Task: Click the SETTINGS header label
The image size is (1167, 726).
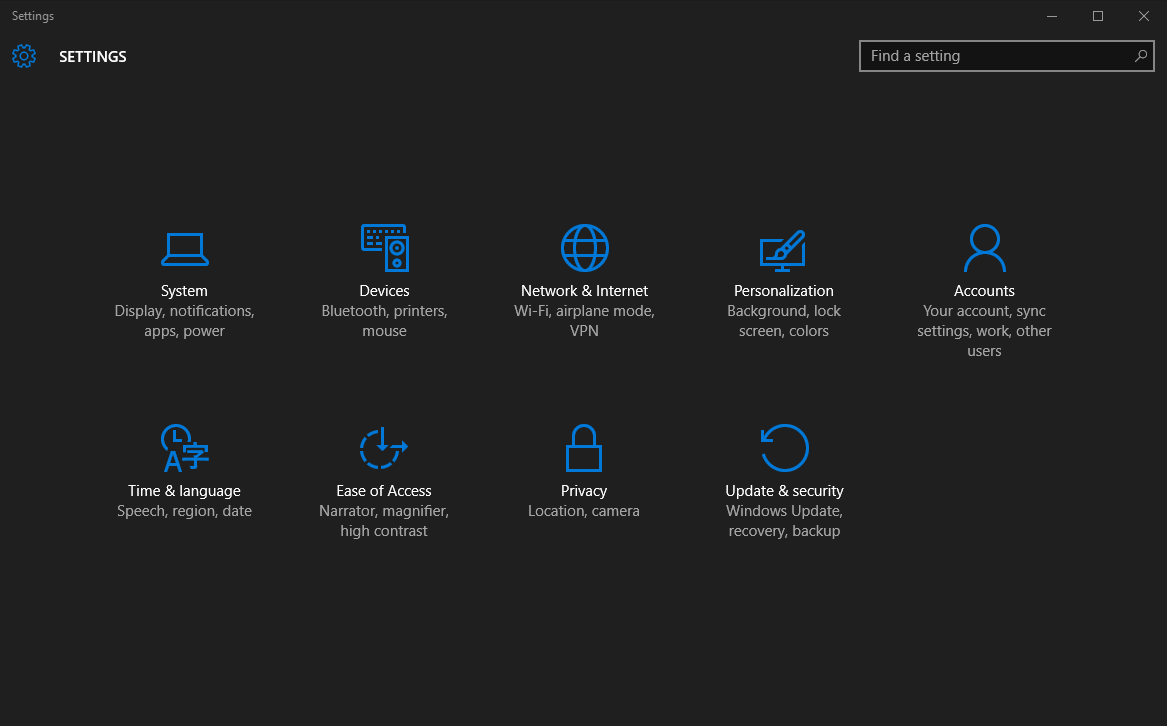Action: 93,57
